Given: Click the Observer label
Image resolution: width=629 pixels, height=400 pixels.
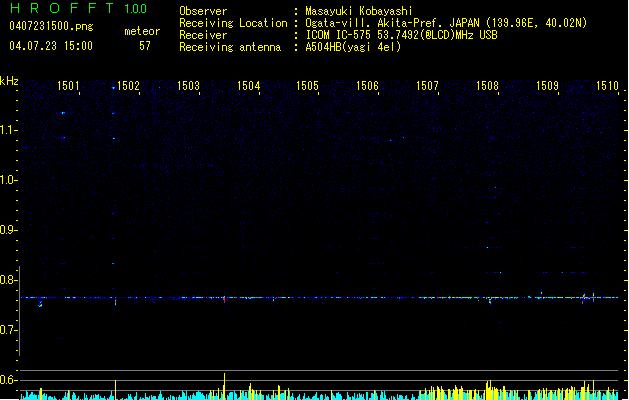Looking at the screenshot, I should point(203,11).
